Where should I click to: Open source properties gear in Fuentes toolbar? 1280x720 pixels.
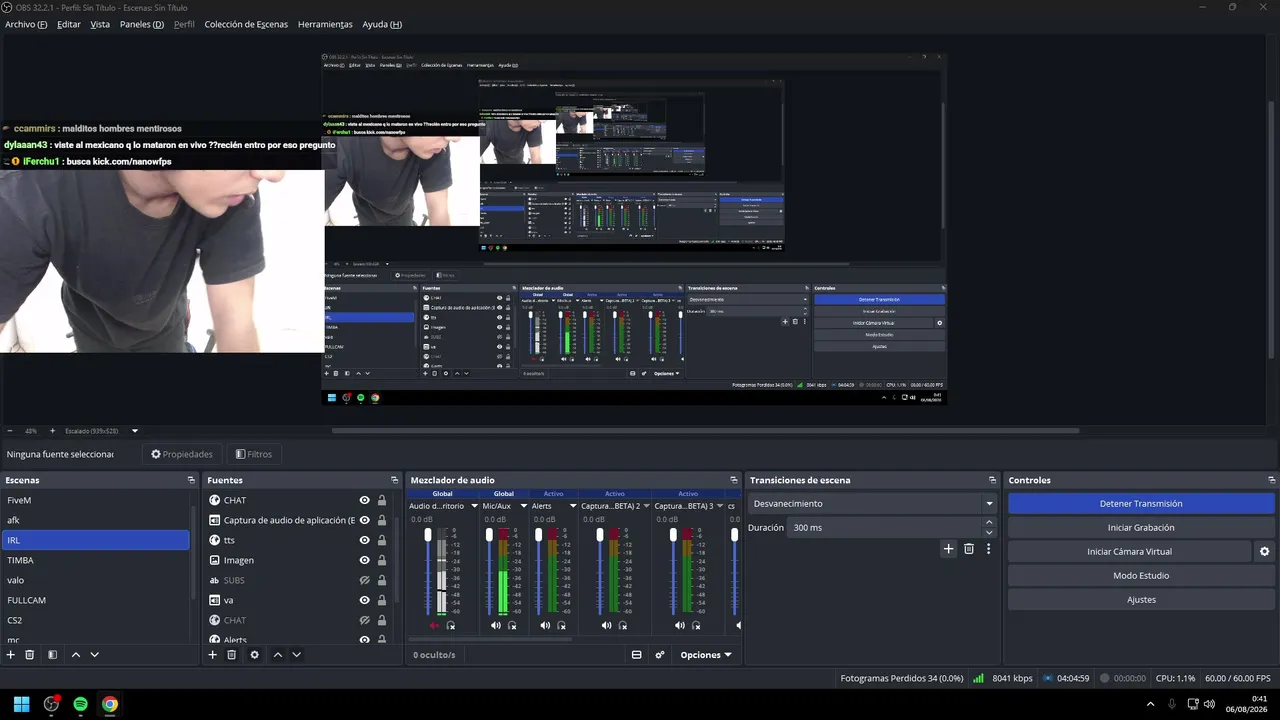click(x=254, y=655)
